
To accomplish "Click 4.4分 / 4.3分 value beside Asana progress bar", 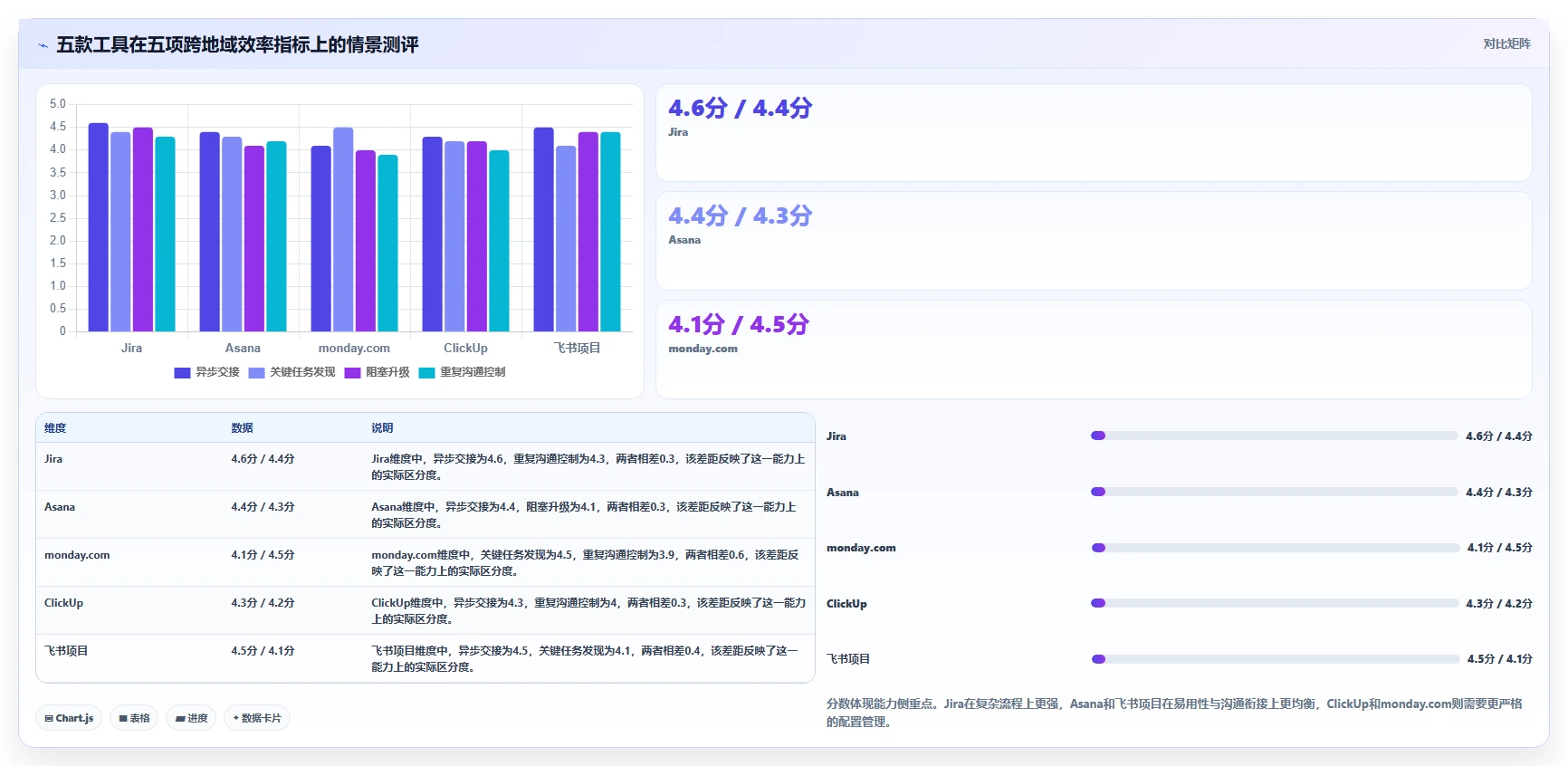I will pyautogui.click(x=1499, y=493).
